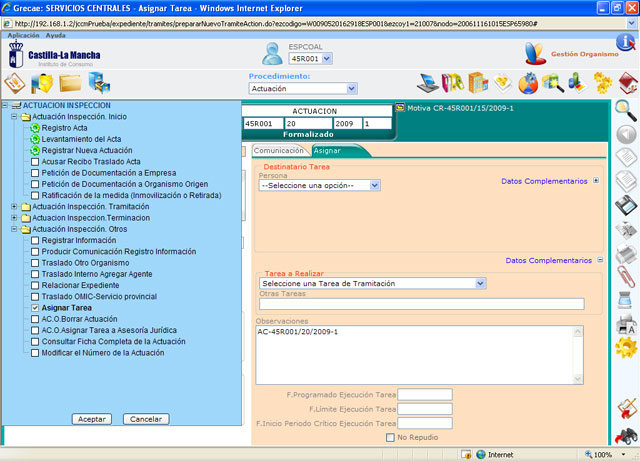Click the yellow folder icon in left toolbar
The width and height of the screenshot is (640, 461).
70,83
